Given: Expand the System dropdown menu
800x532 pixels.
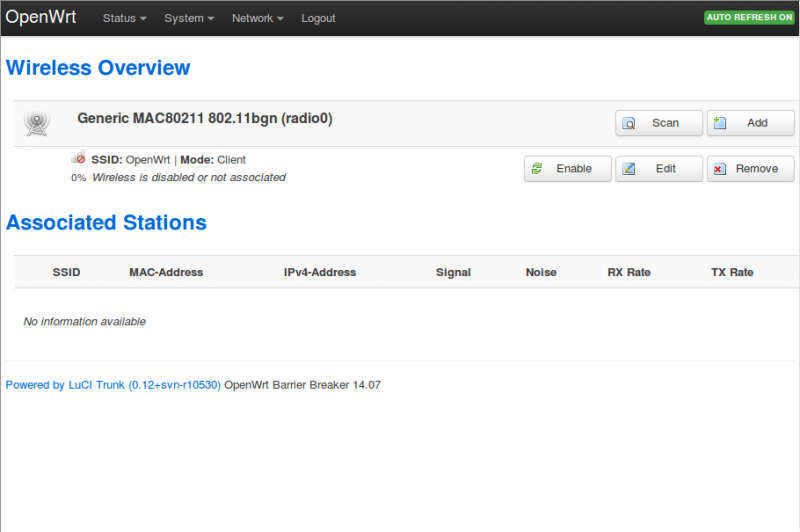Looking at the screenshot, I should point(189,18).
